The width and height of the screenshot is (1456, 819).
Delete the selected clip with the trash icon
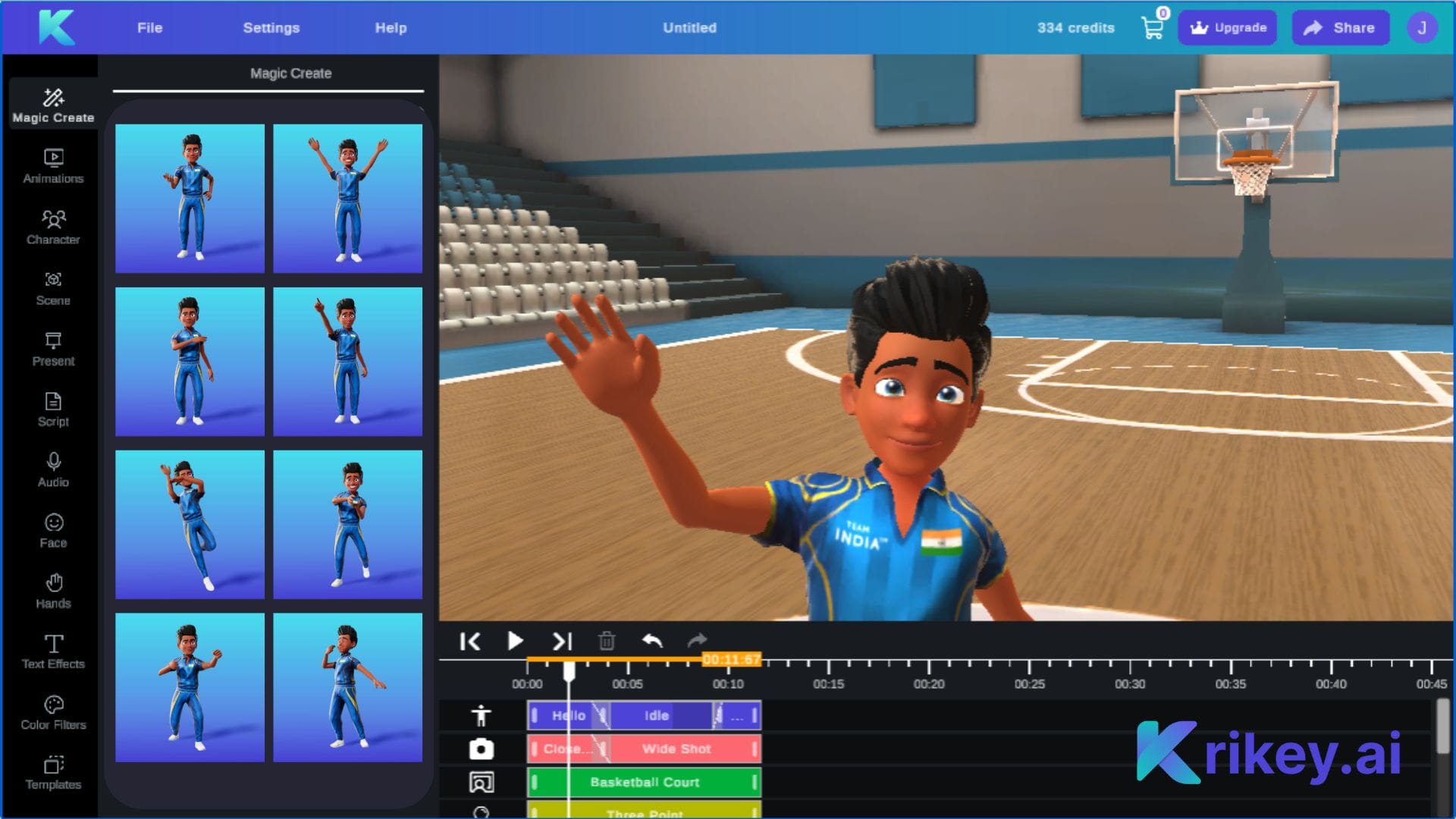coord(605,641)
